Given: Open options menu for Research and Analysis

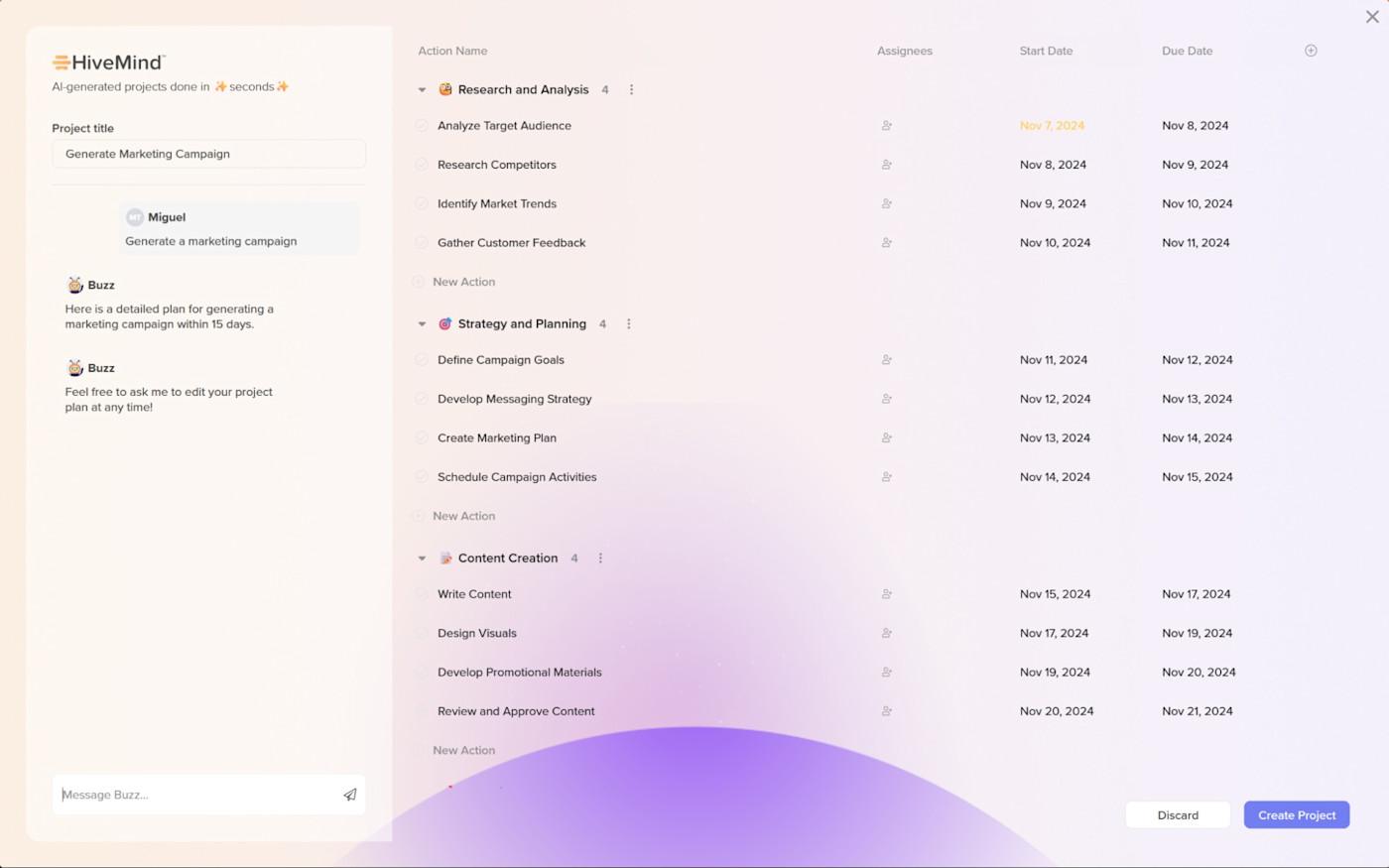Looking at the screenshot, I should (632, 88).
